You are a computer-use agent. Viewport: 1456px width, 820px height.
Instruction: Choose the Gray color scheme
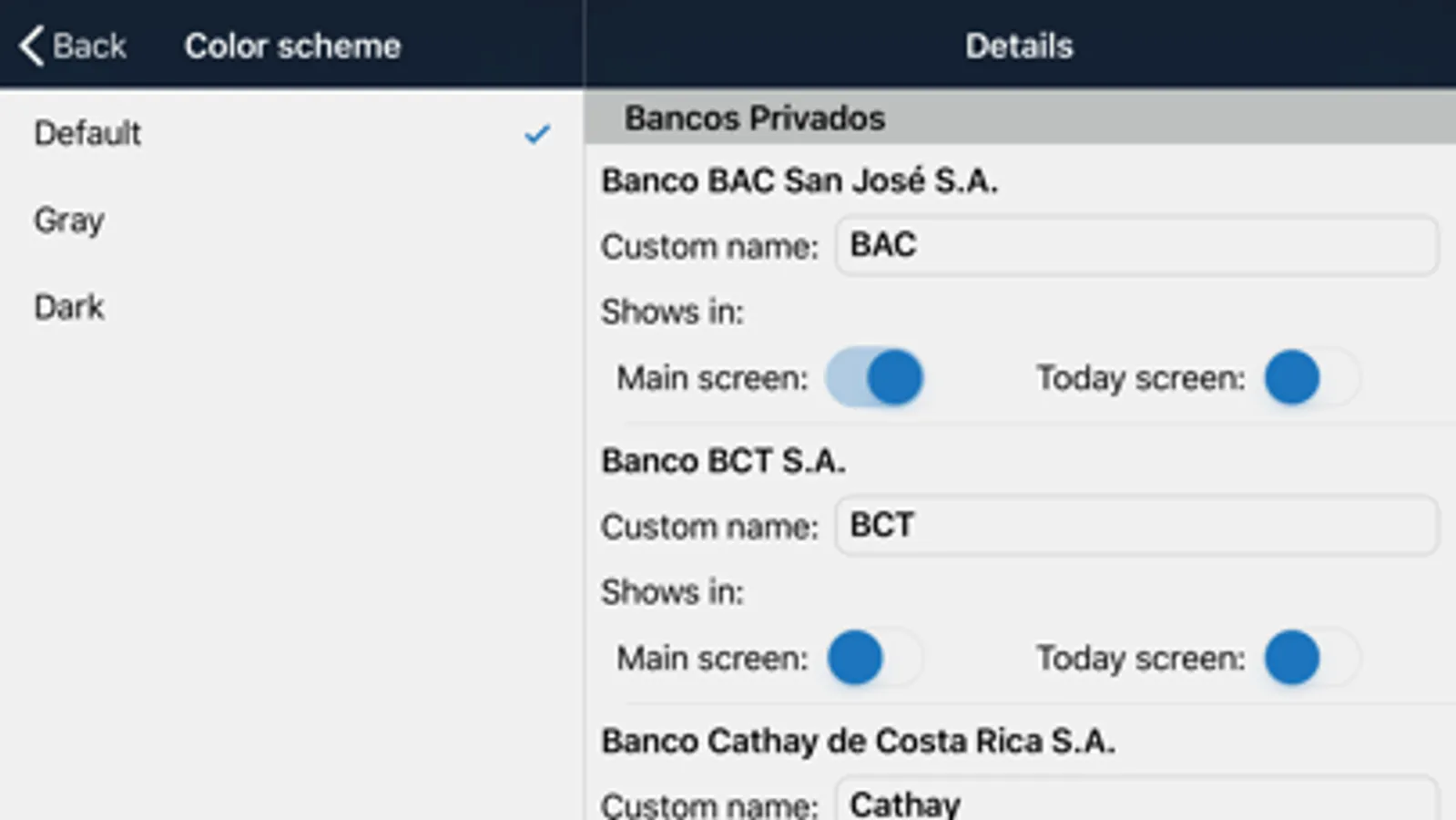coord(69,220)
